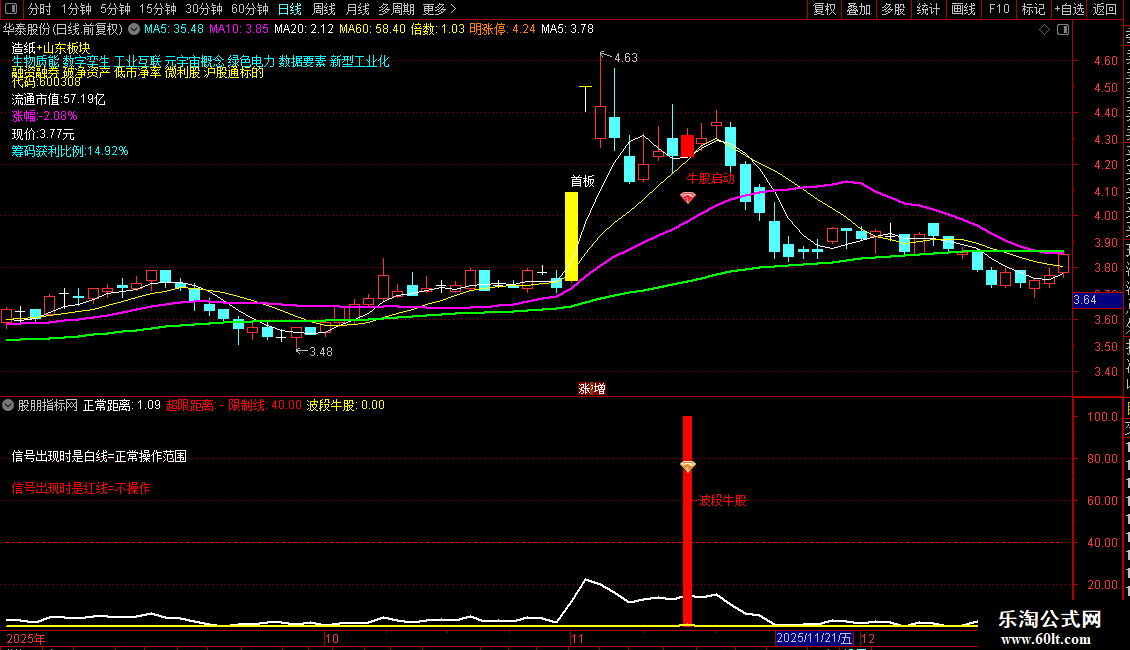Click the 涨幅:-2.08% text
This screenshot has width=1130, height=650.
[x=44, y=116]
